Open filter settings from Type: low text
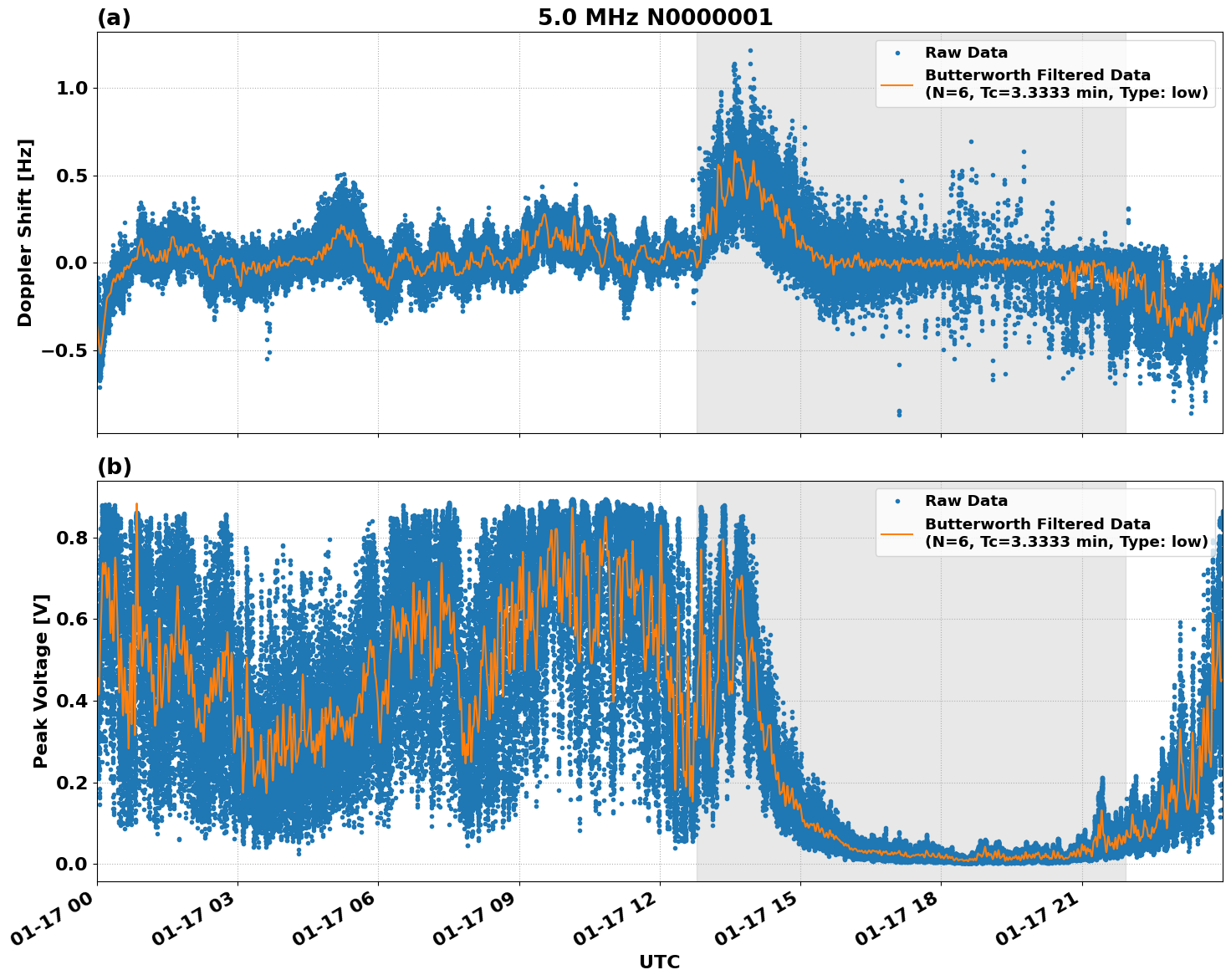The image size is (1231, 980). pyautogui.click(x=1165, y=93)
